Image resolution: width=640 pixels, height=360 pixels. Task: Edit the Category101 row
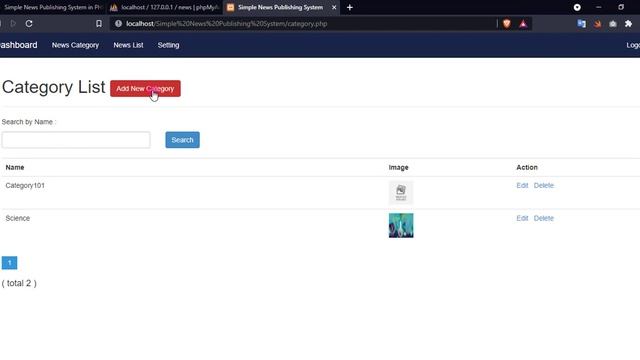point(522,185)
